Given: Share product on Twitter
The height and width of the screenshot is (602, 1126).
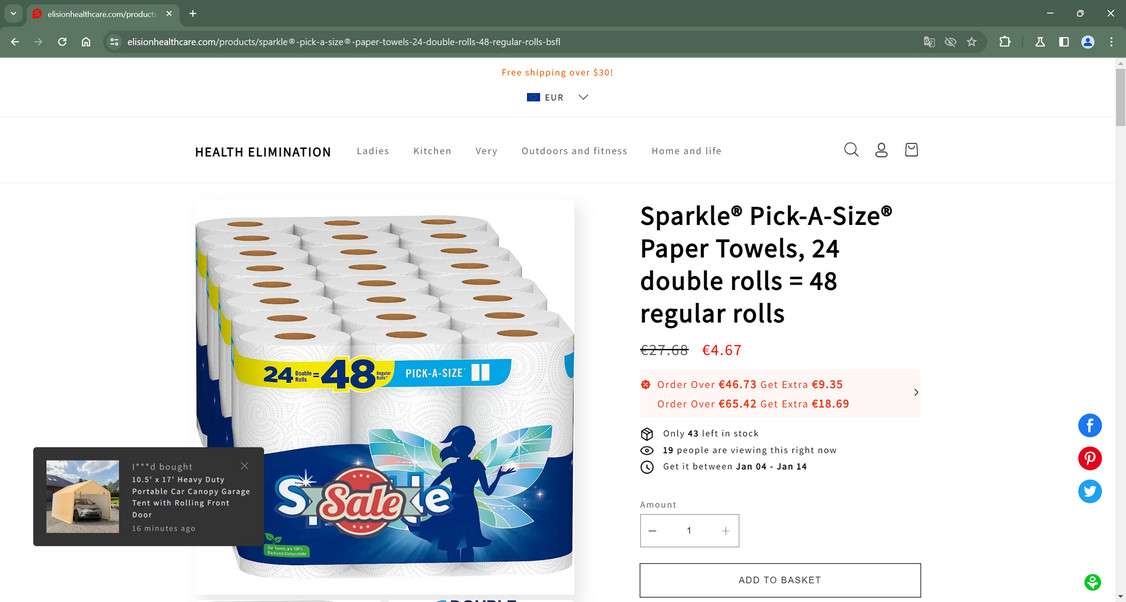Looking at the screenshot, I should click(1089, 491).
